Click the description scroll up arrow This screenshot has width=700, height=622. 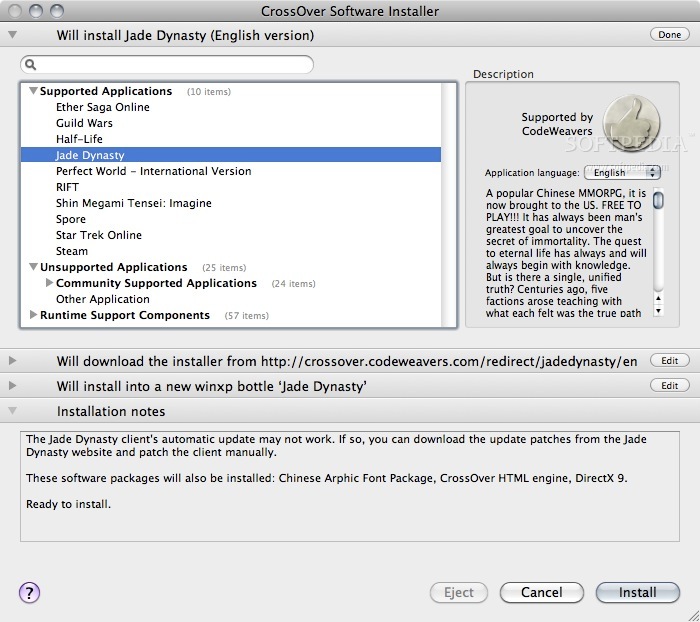658,298
